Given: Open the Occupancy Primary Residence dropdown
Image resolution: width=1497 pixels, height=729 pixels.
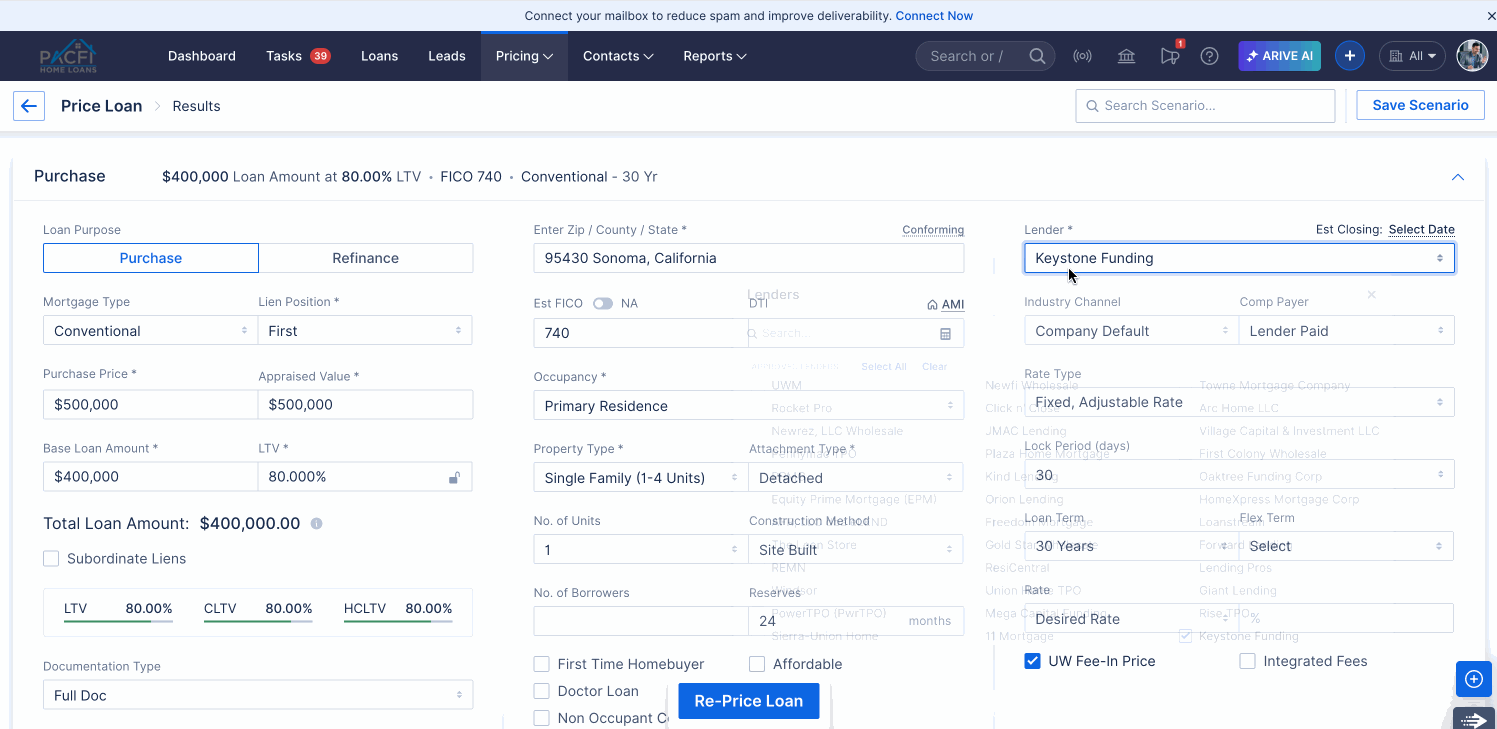Looking at the screenshot, I should (x=748, y=406).
